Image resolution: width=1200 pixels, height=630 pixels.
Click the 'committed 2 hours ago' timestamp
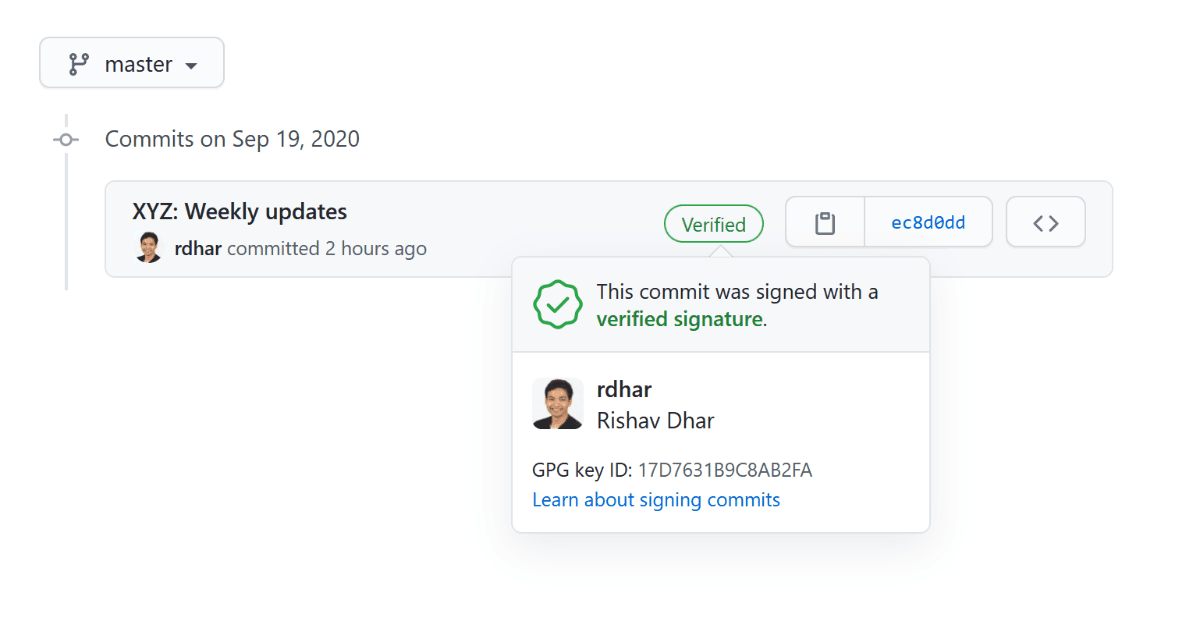[327, 249]
